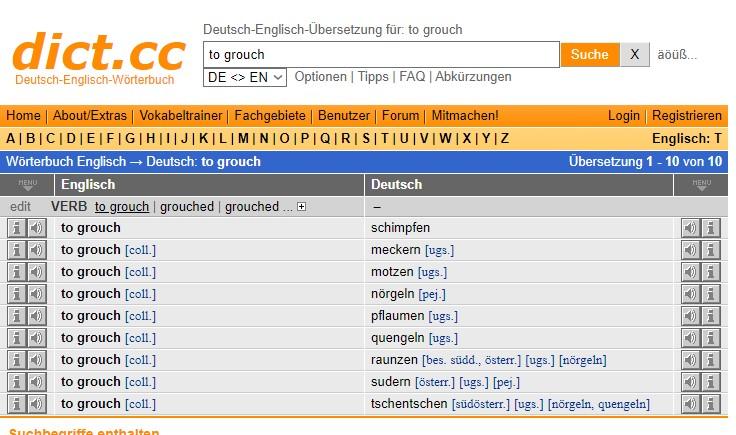Clear search using the X button
The height and width of the screenshot is (435, 736).
(x=634, y=55)
